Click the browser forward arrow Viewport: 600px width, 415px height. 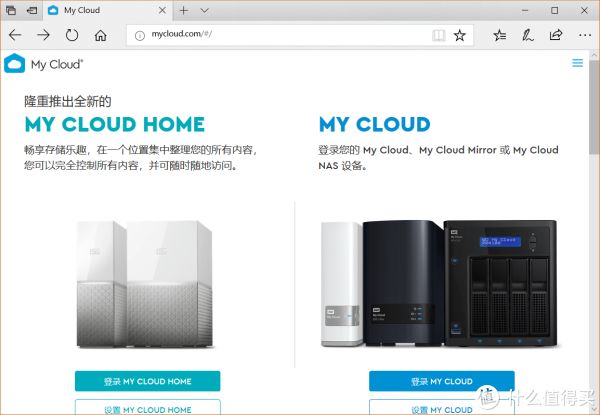[x=43, y=35]
